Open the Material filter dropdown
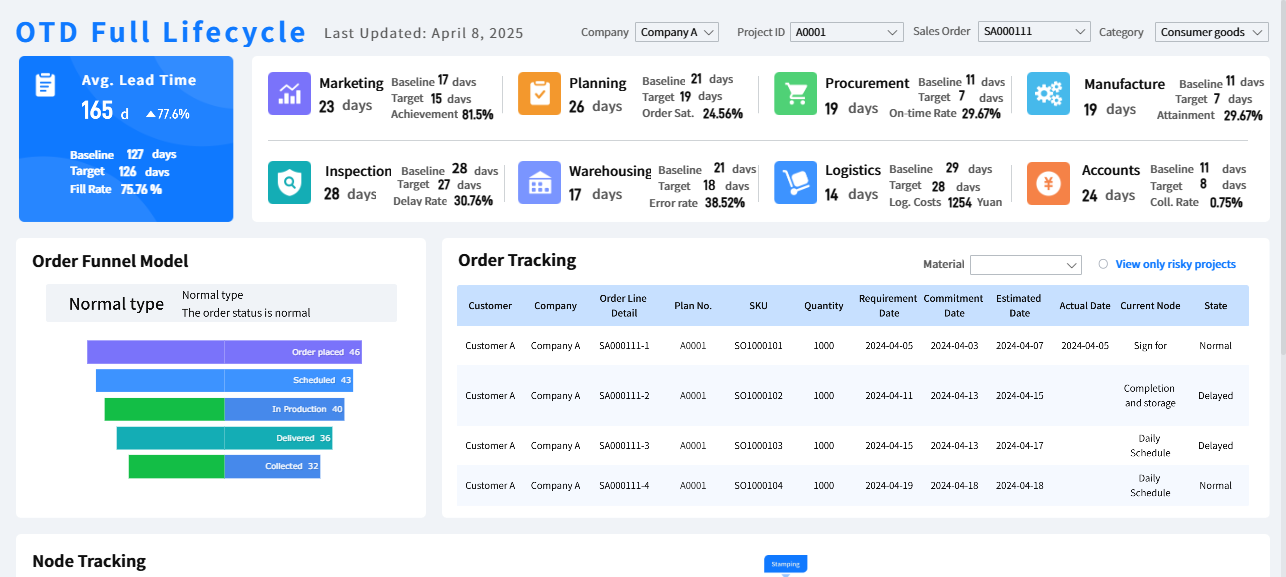This screenshot has width=1286, height=577. (1025, 265)
